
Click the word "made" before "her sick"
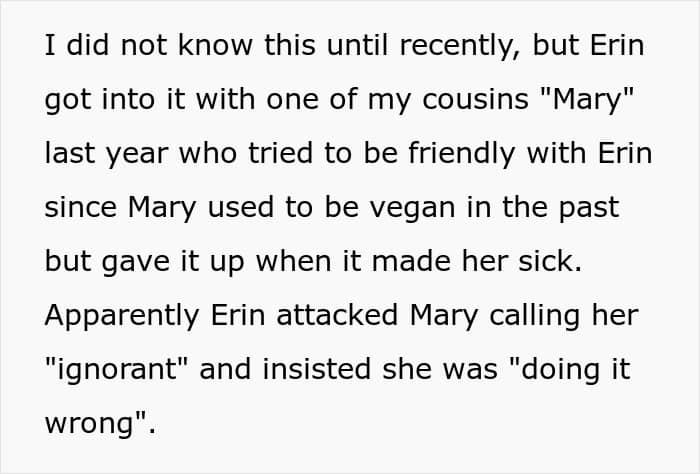click(x=411, y=261)
